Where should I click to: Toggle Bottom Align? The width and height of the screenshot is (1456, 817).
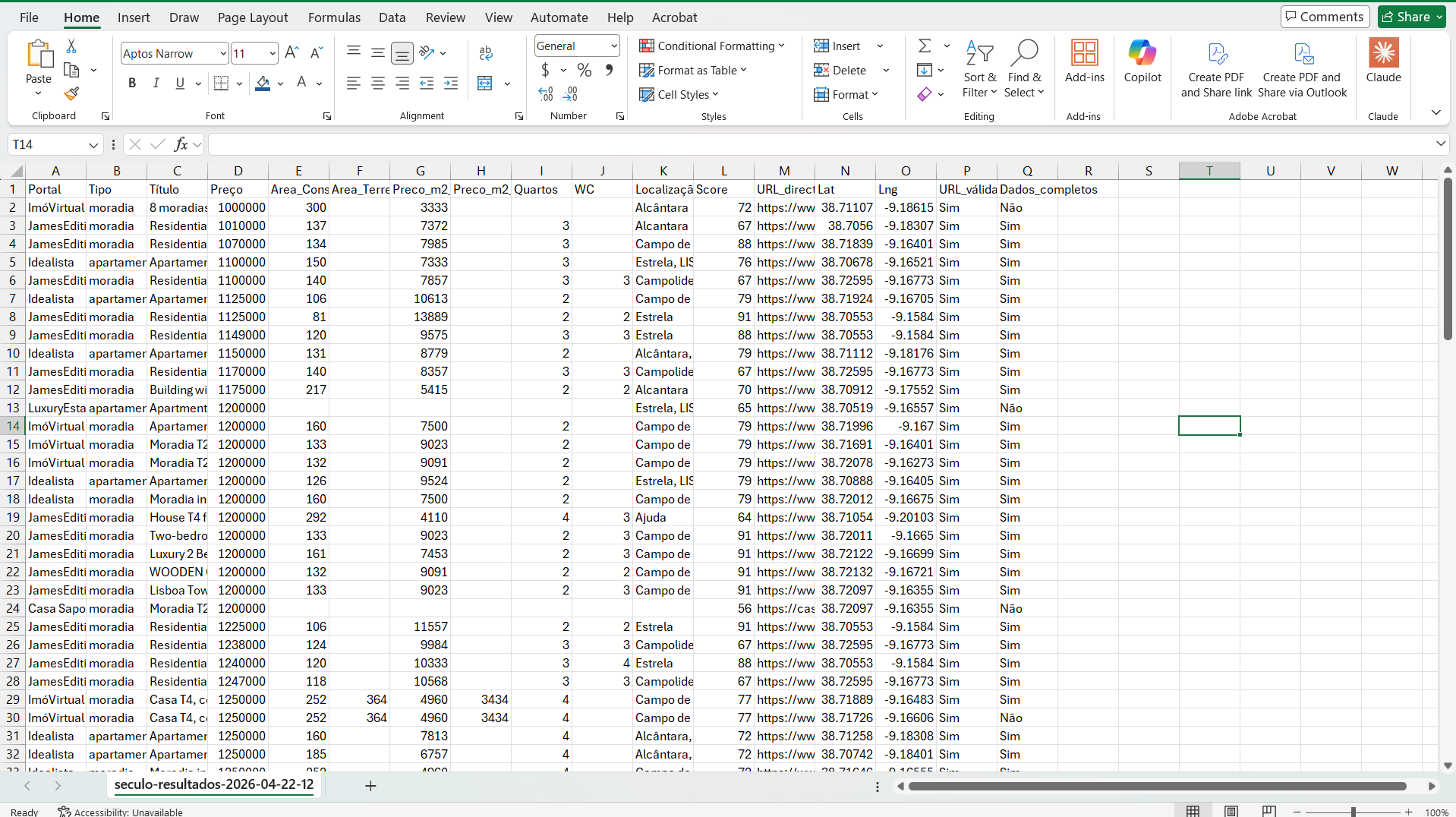coord(402,52)
